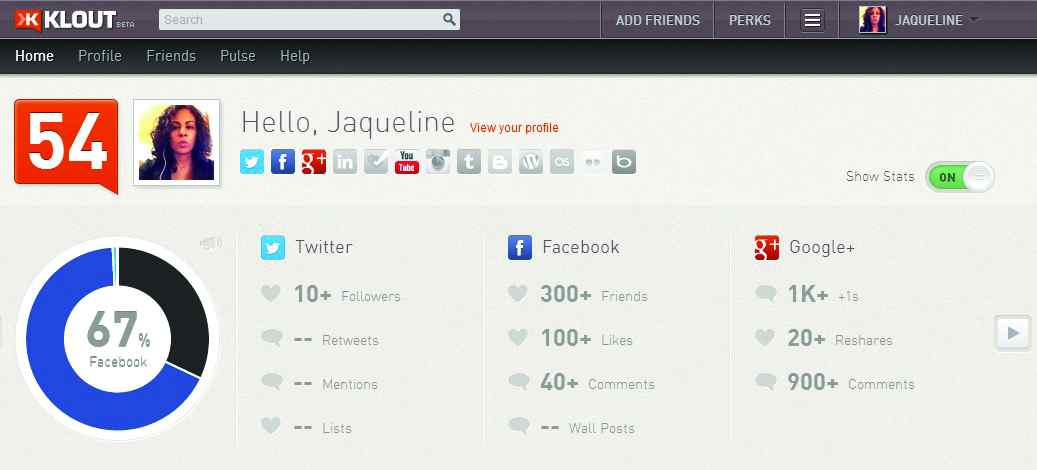The image size is (1037, 470).
Task: Open the hamburger menu icon in top bar
Action: [812, 20]
